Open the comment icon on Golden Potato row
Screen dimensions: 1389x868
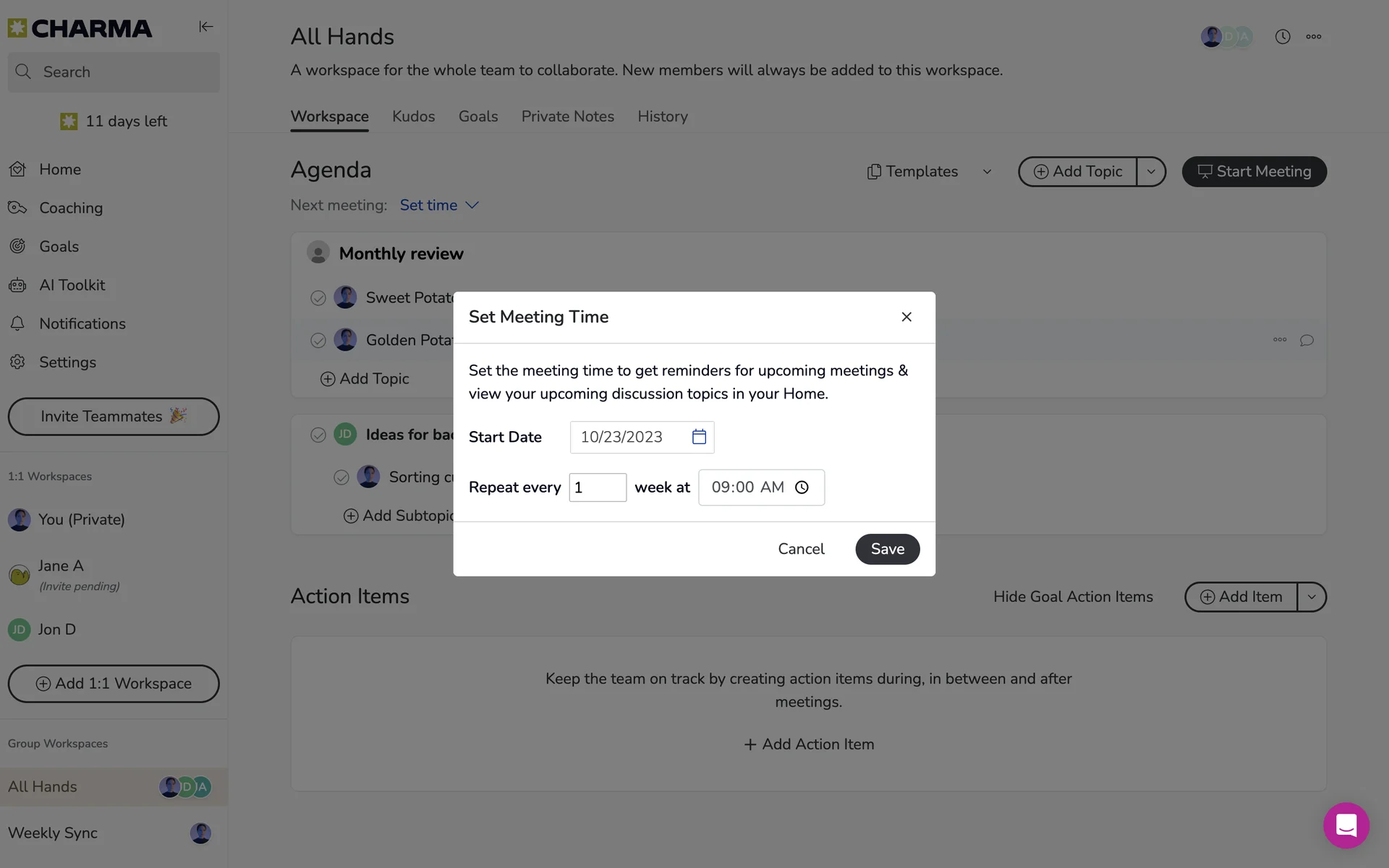(1307, 340)
